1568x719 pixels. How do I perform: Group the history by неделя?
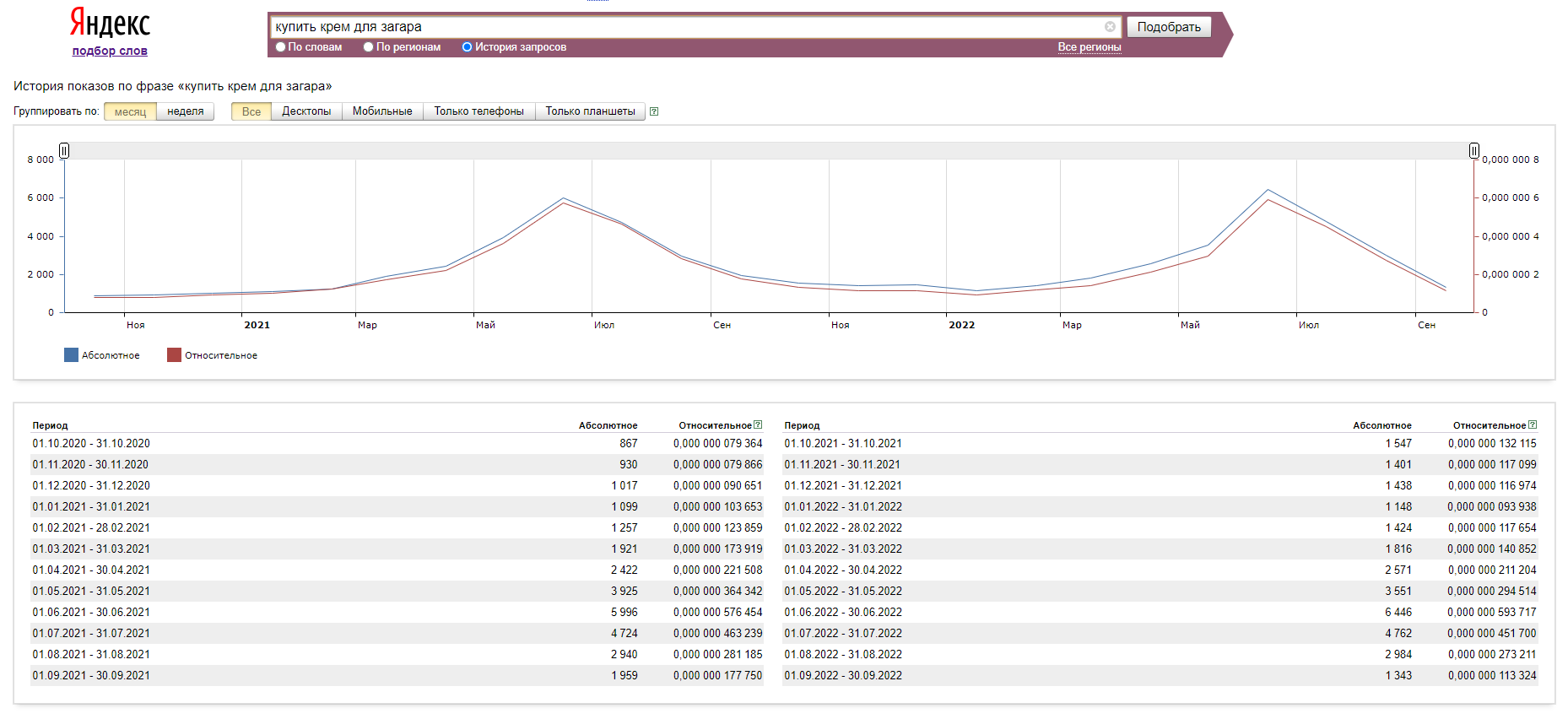[186, 111]
